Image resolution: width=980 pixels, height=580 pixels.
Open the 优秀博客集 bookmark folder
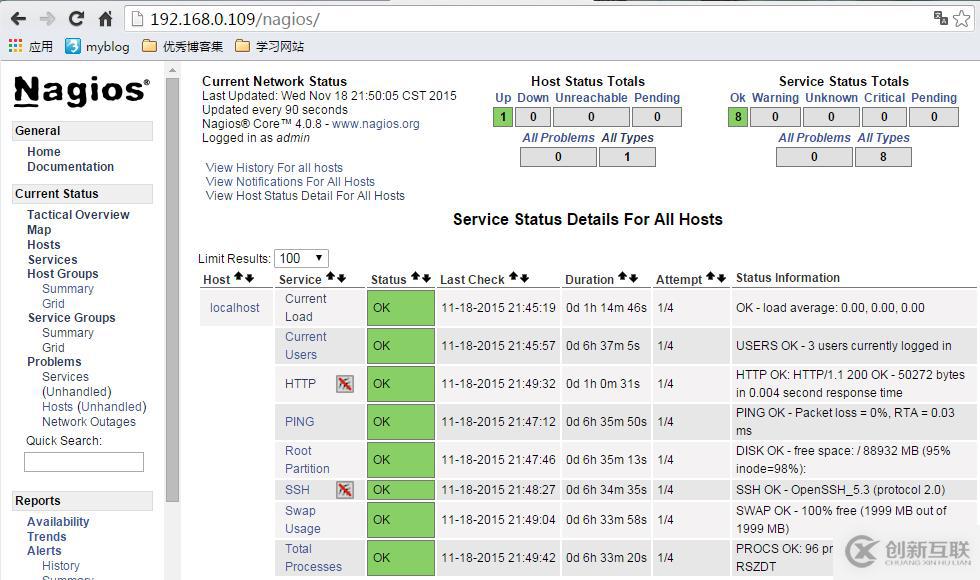tap(182, 46)
